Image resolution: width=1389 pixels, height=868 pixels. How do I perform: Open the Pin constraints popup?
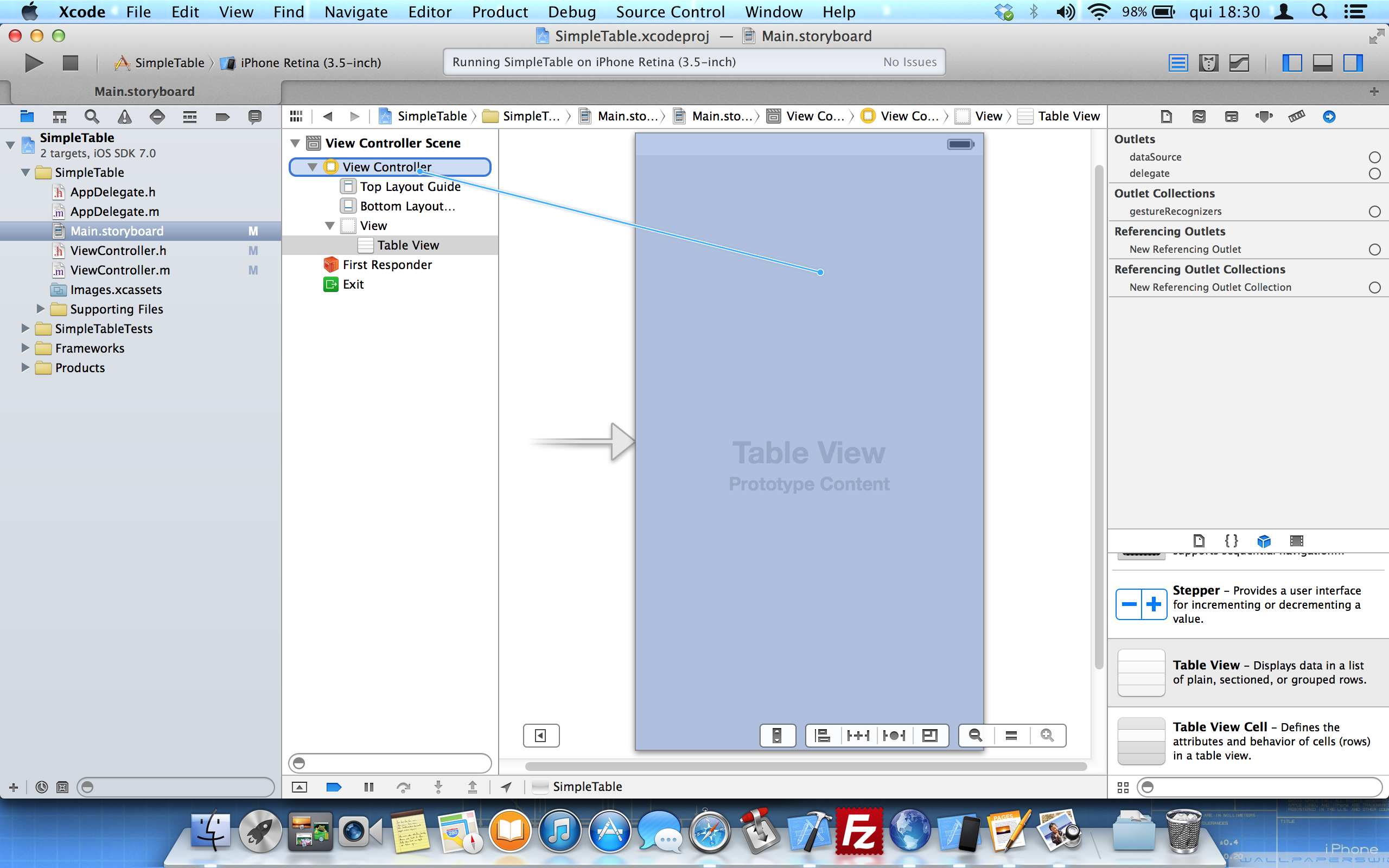[858, 736]
